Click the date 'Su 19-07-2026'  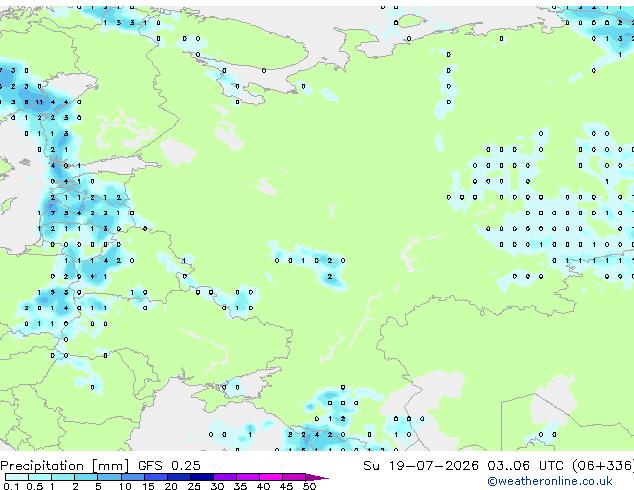coord(421,466)
